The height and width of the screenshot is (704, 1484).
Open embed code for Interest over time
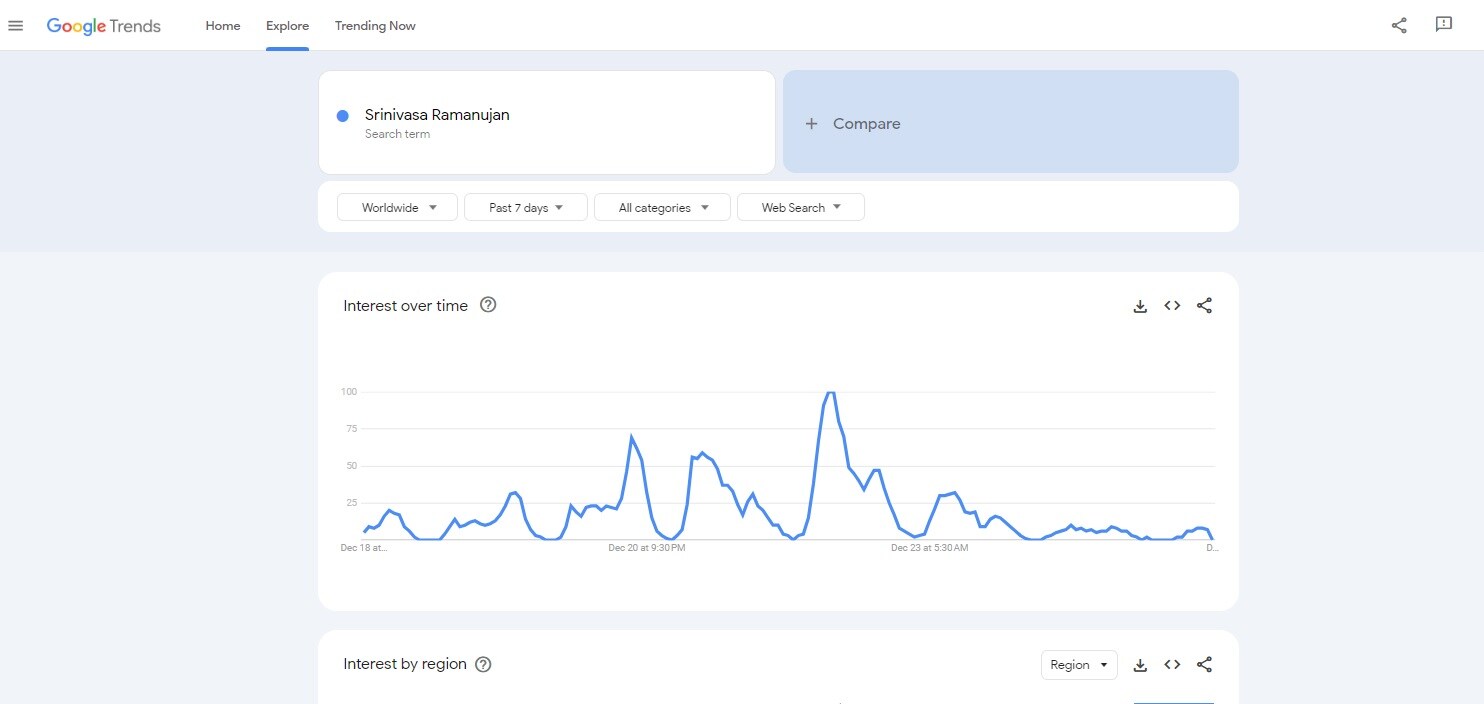(x=1172, y=306)
